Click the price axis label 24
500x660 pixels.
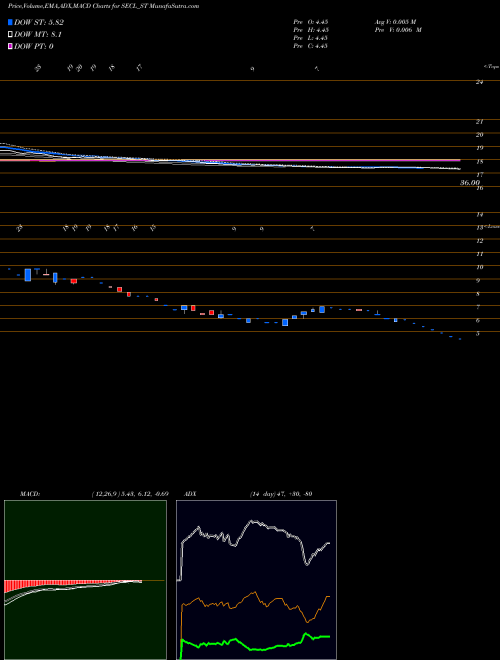479,82
